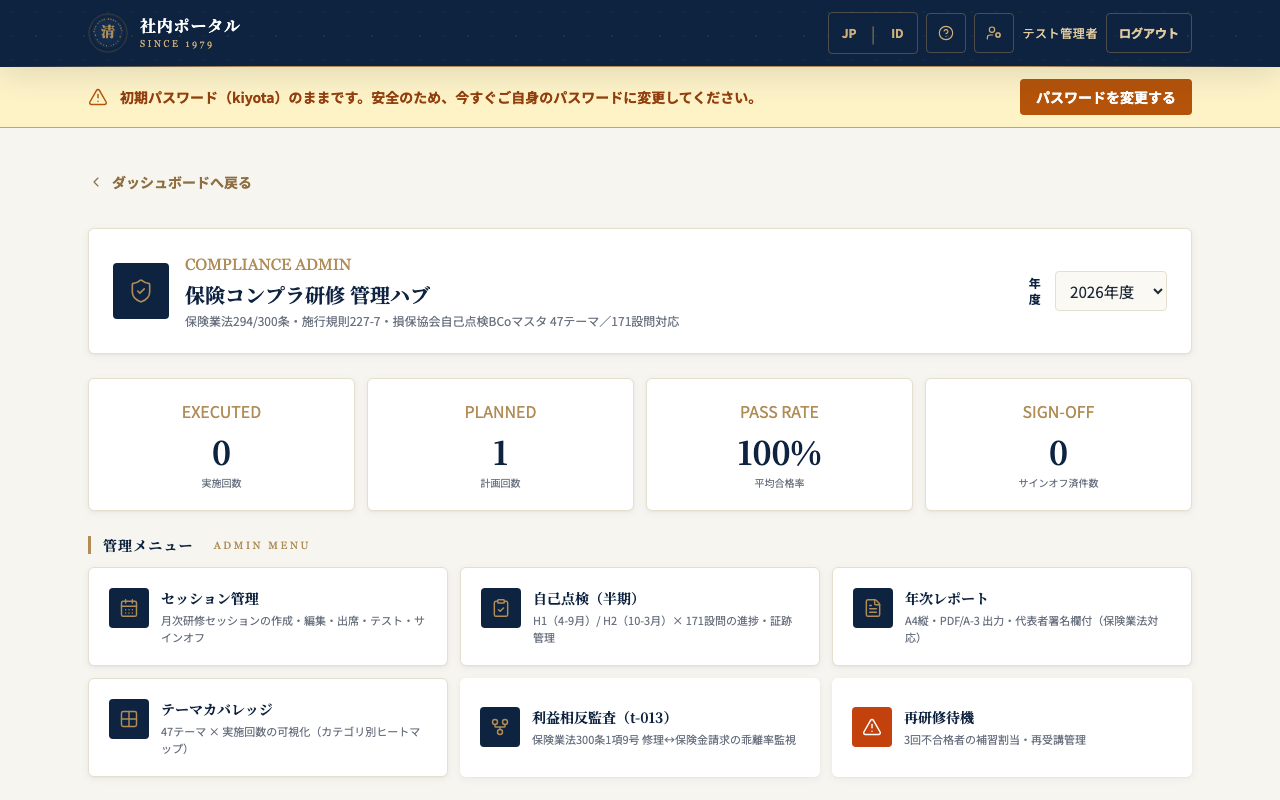1280x800 pixels.
Task: Switch language to JP
Action: pos(849,33)
